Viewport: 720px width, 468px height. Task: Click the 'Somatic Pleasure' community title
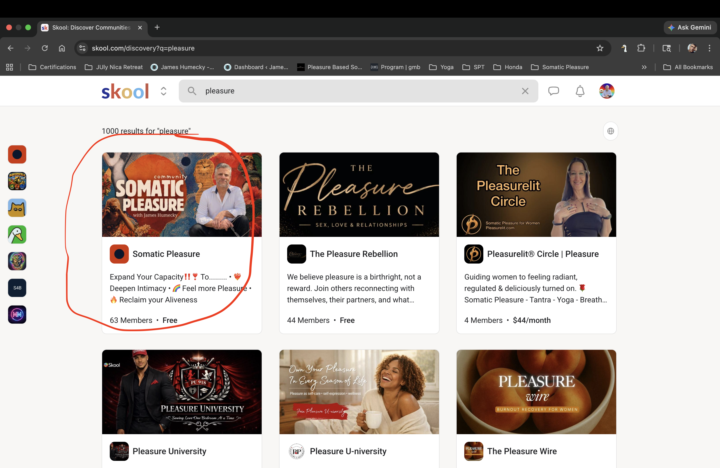pyautogui.click(x=166, y=254)
